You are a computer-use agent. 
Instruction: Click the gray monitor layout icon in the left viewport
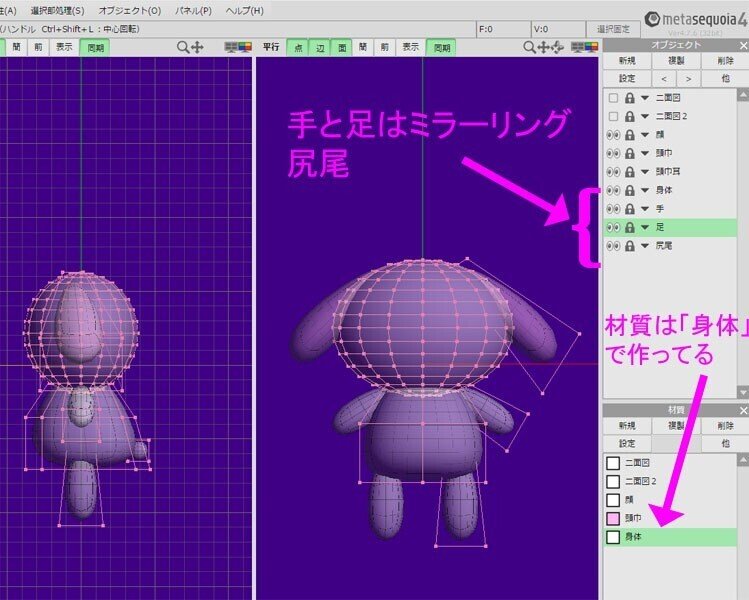click(x=231, y=47)
